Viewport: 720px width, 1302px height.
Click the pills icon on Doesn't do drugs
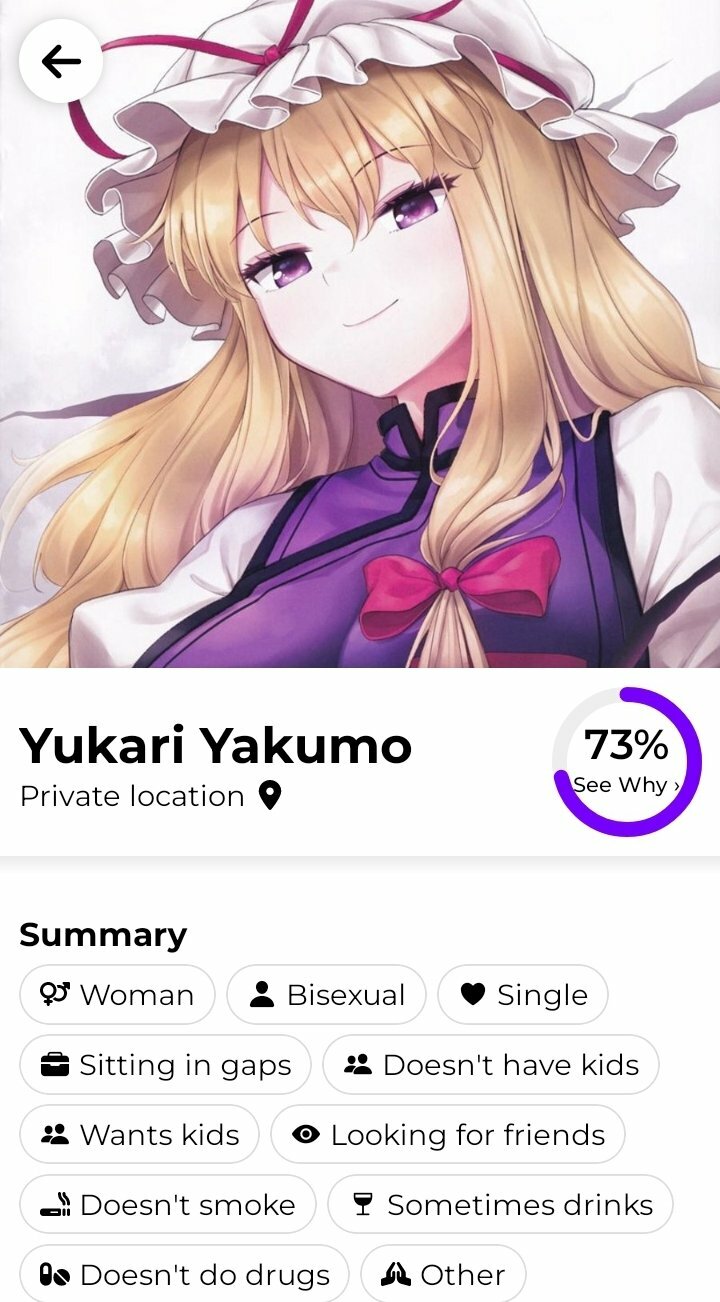coord(54,1275)
